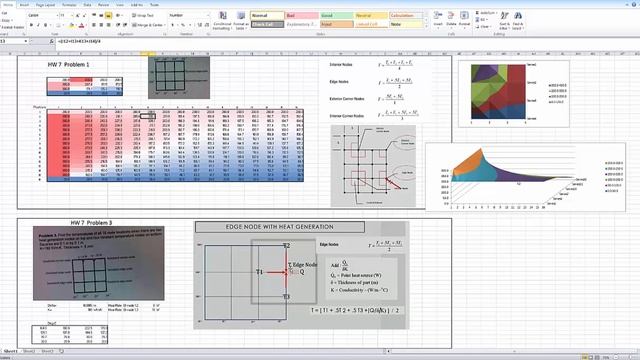Click the Decrease Font Size icon
Image resolution: width=640 pixels, height=360 pixels.
pyautogui.click(x=84, y=15)
